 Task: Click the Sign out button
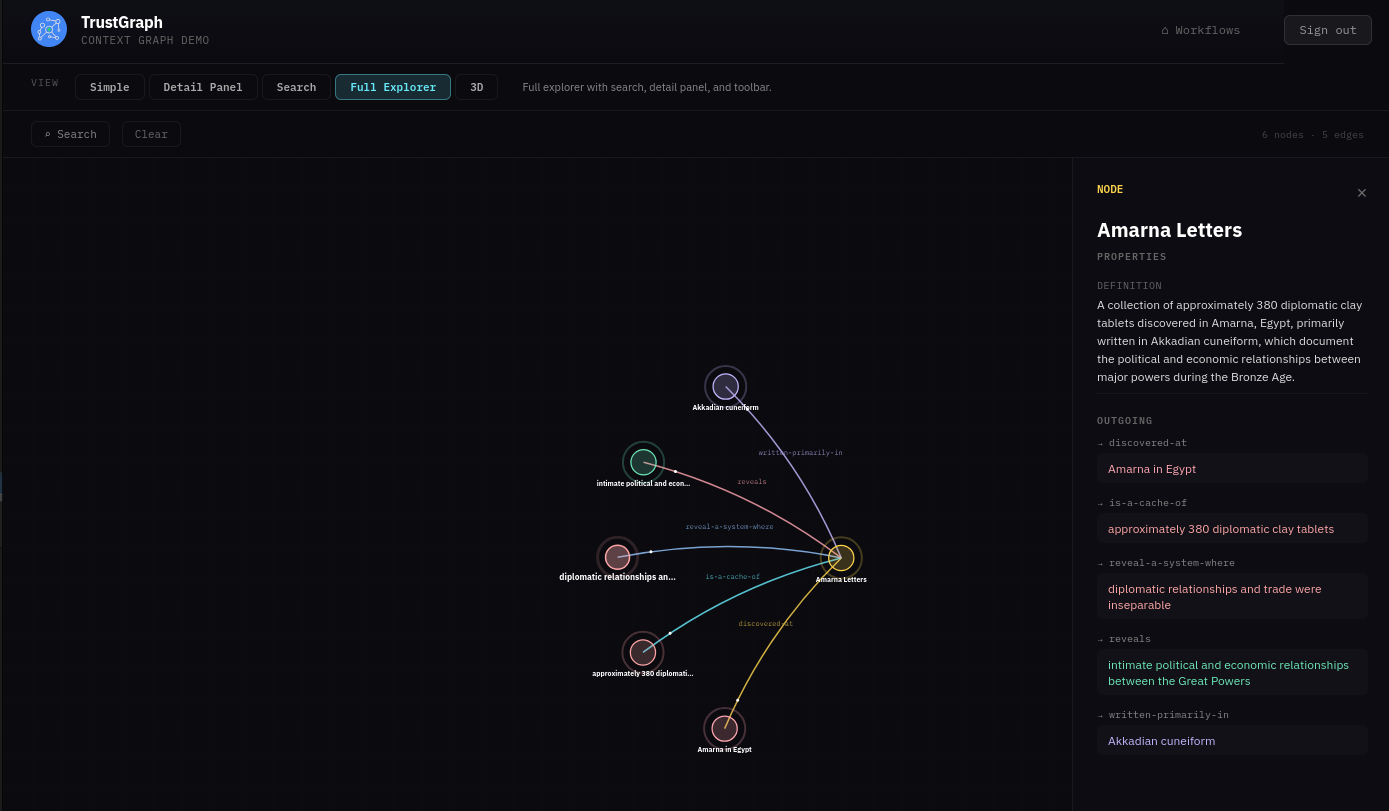click(1328, 30)
